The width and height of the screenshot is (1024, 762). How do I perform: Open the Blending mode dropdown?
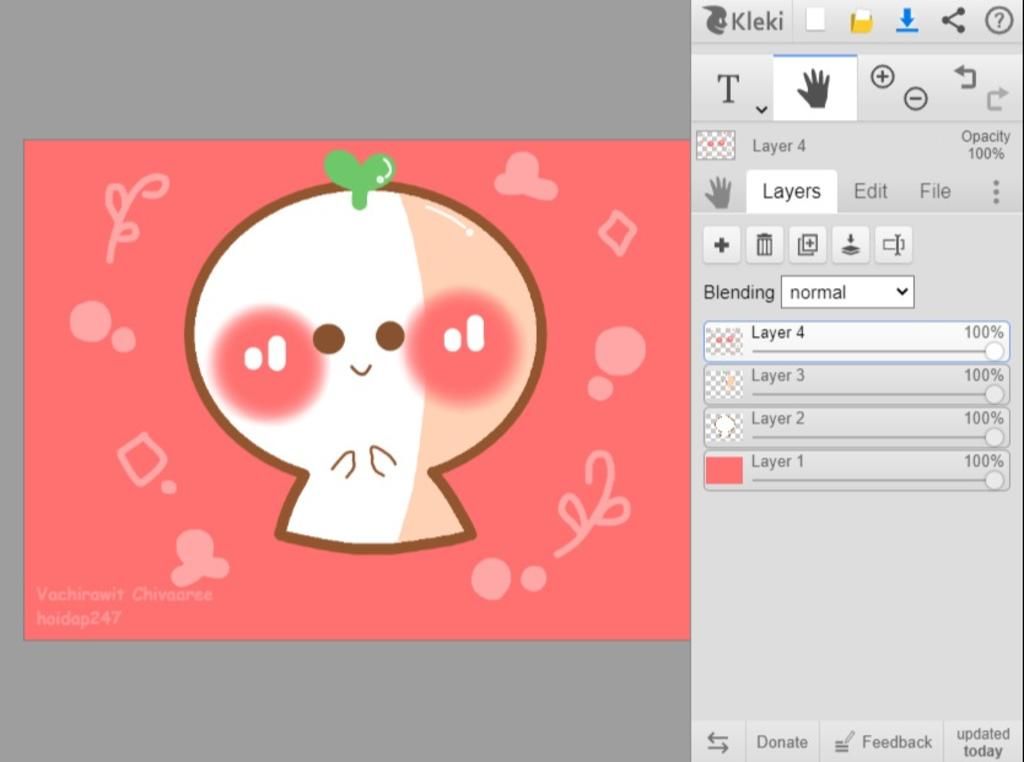(x=848, y=292)
